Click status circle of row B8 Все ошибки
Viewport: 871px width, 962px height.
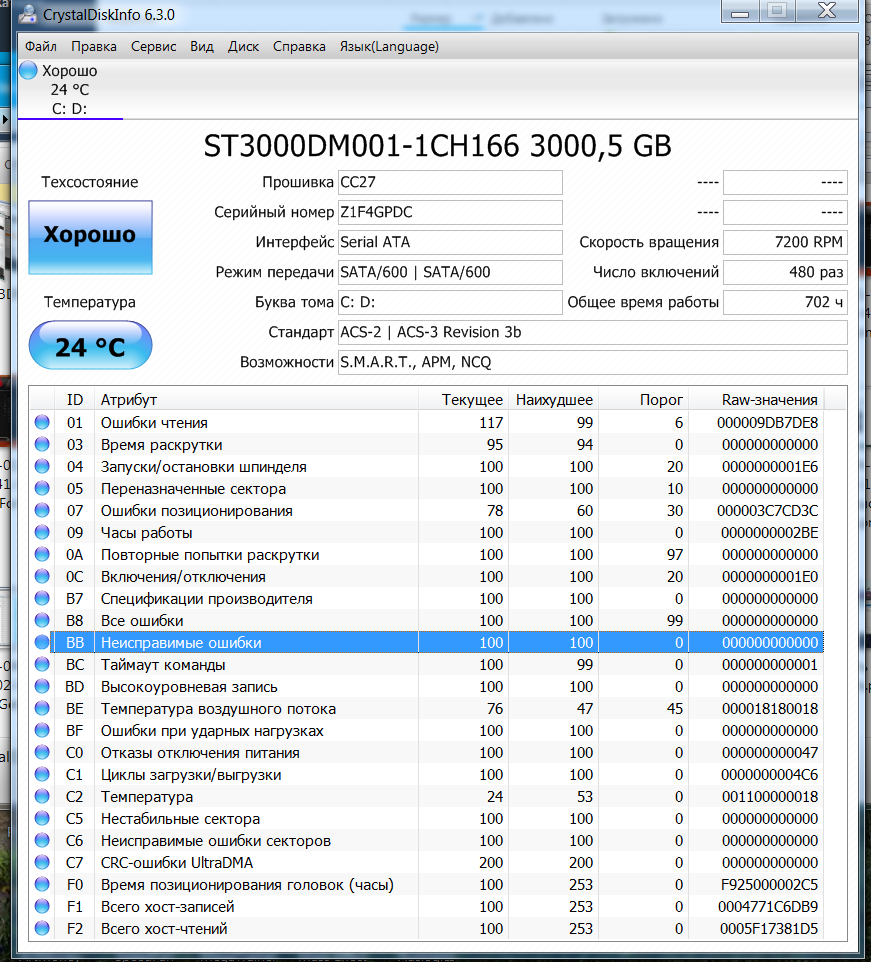(42, 620)
